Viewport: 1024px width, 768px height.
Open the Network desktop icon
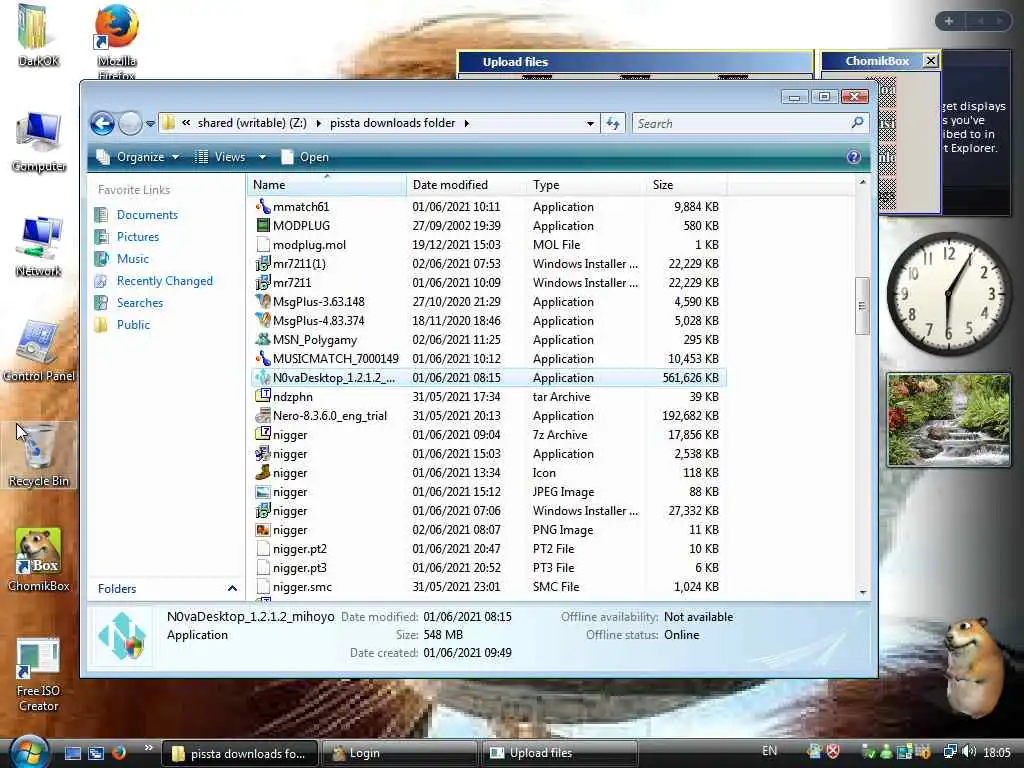[39, 247]
